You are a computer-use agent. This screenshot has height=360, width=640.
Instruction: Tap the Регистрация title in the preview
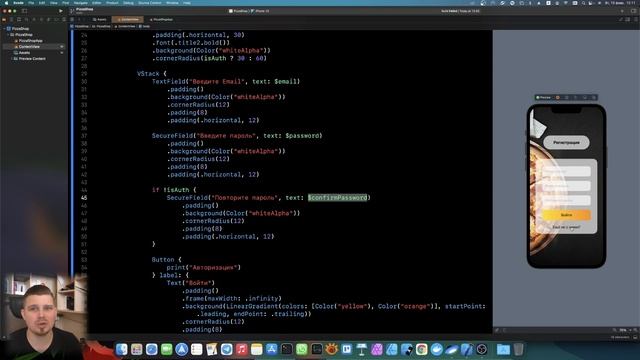(x=566, y=142)
